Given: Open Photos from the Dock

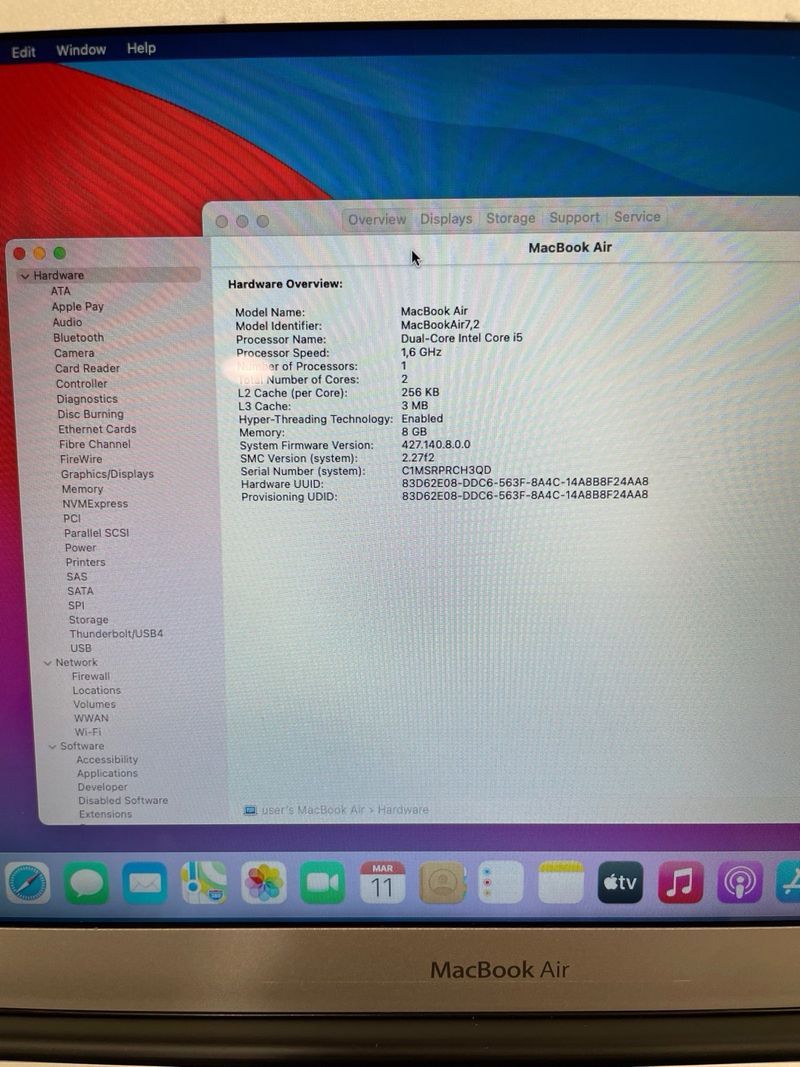Looking at the screenshot, I should tap(263, 883).
